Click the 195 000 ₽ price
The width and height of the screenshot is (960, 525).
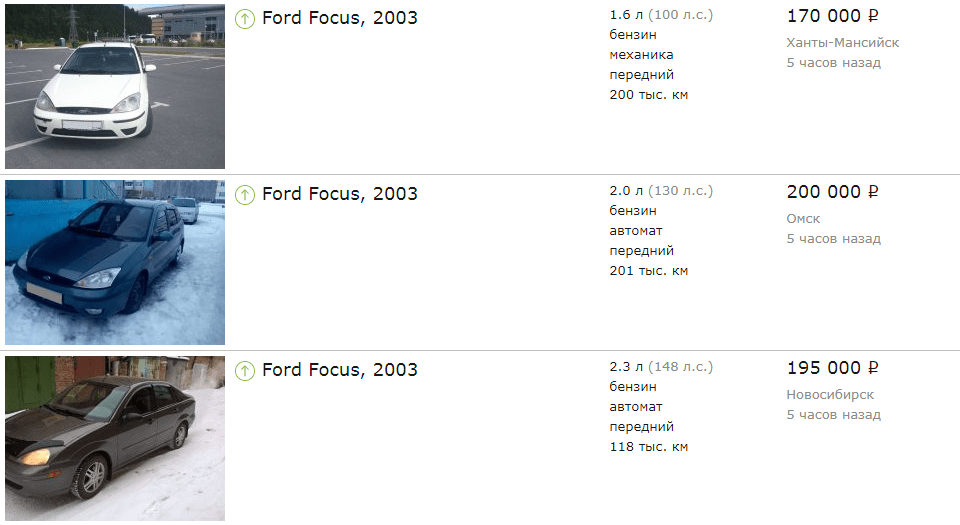point(832,368)
